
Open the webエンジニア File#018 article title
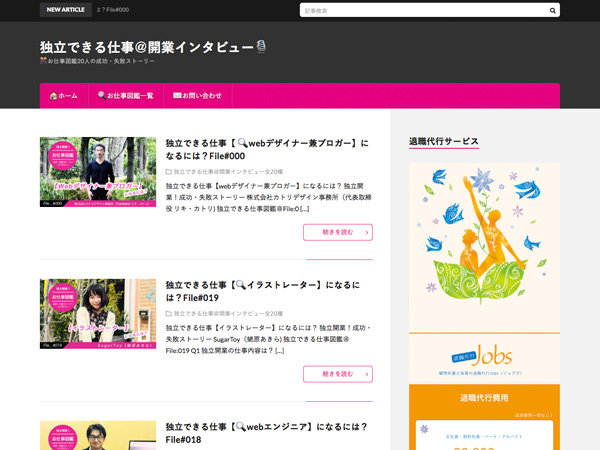click(x=266, y=433)
